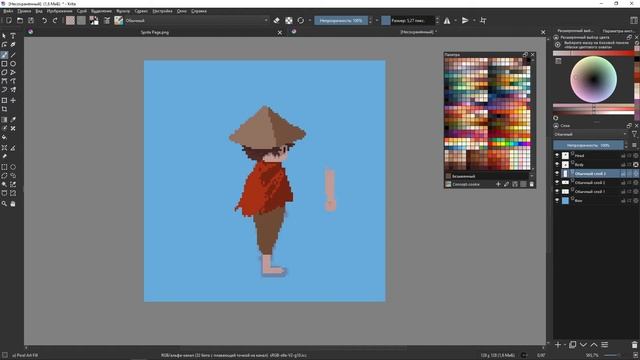This screenshot has width=640, height=360.
Task: Select the Body layer row
Action: coord(596,164)
